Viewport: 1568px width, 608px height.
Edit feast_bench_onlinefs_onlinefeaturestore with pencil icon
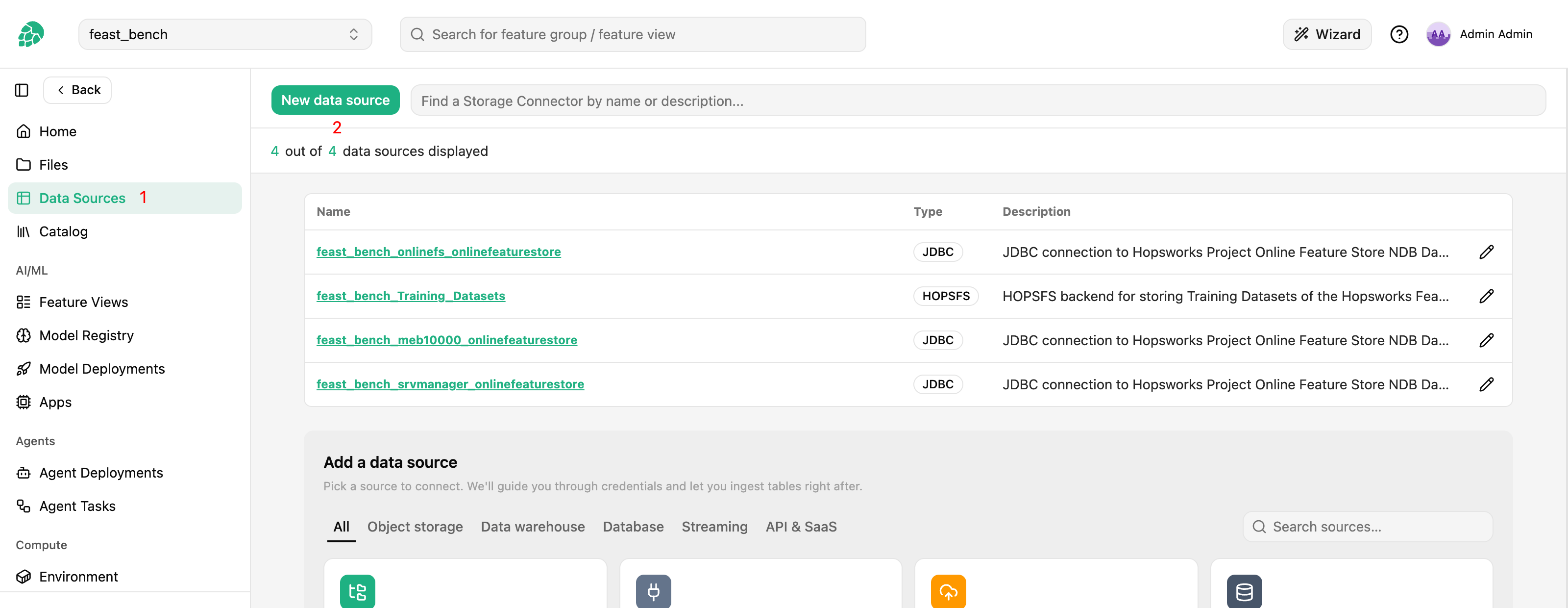tap(1487, 252)
